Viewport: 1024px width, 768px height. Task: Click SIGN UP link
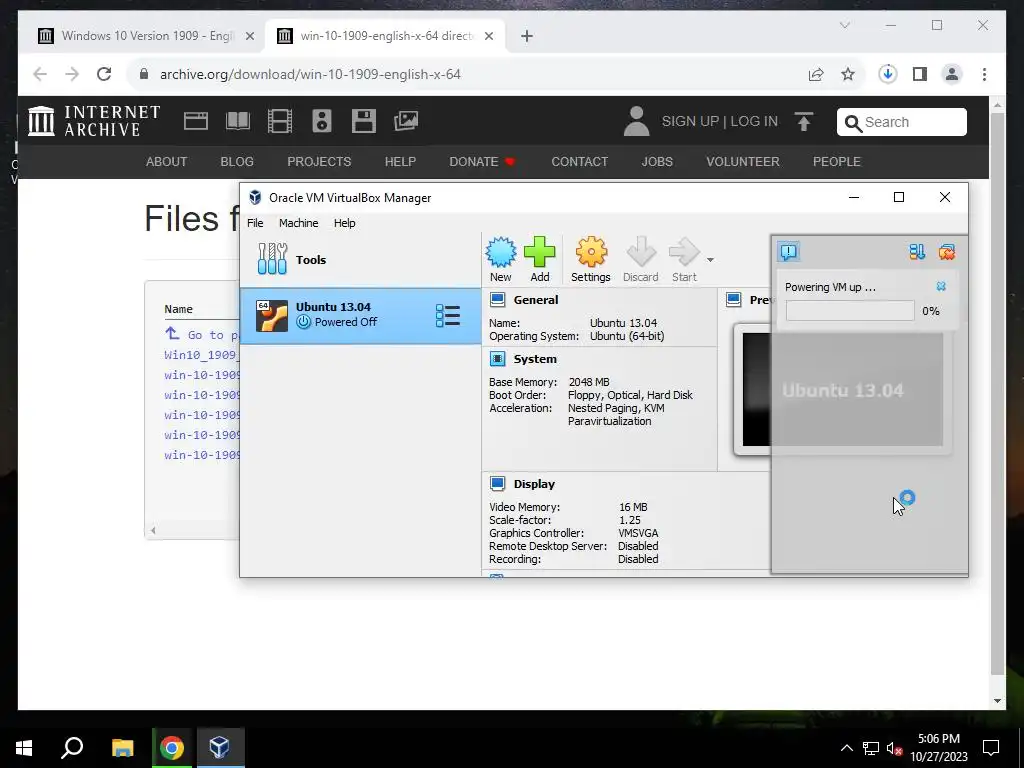pos(690,121)
